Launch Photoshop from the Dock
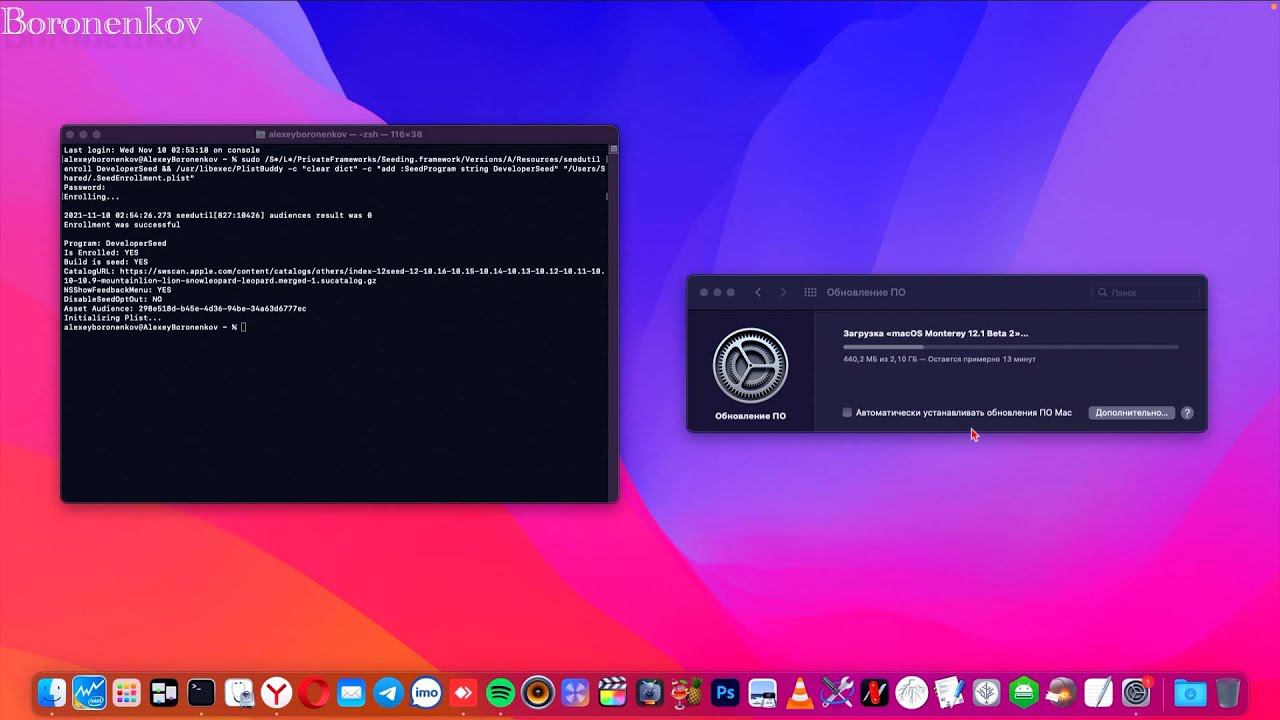 pyautogui.click(x=724, y=692)
